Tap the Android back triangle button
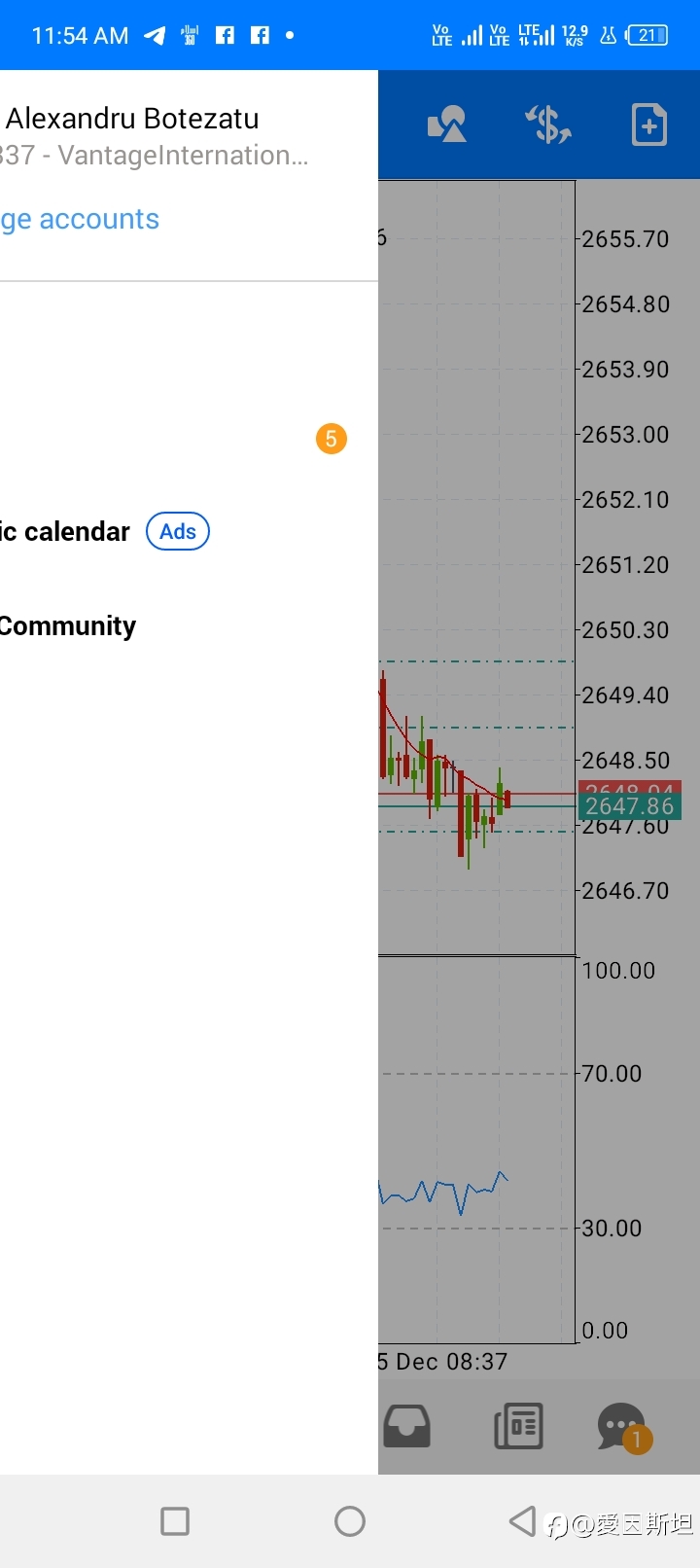700x1568 pixels. 523,1520
